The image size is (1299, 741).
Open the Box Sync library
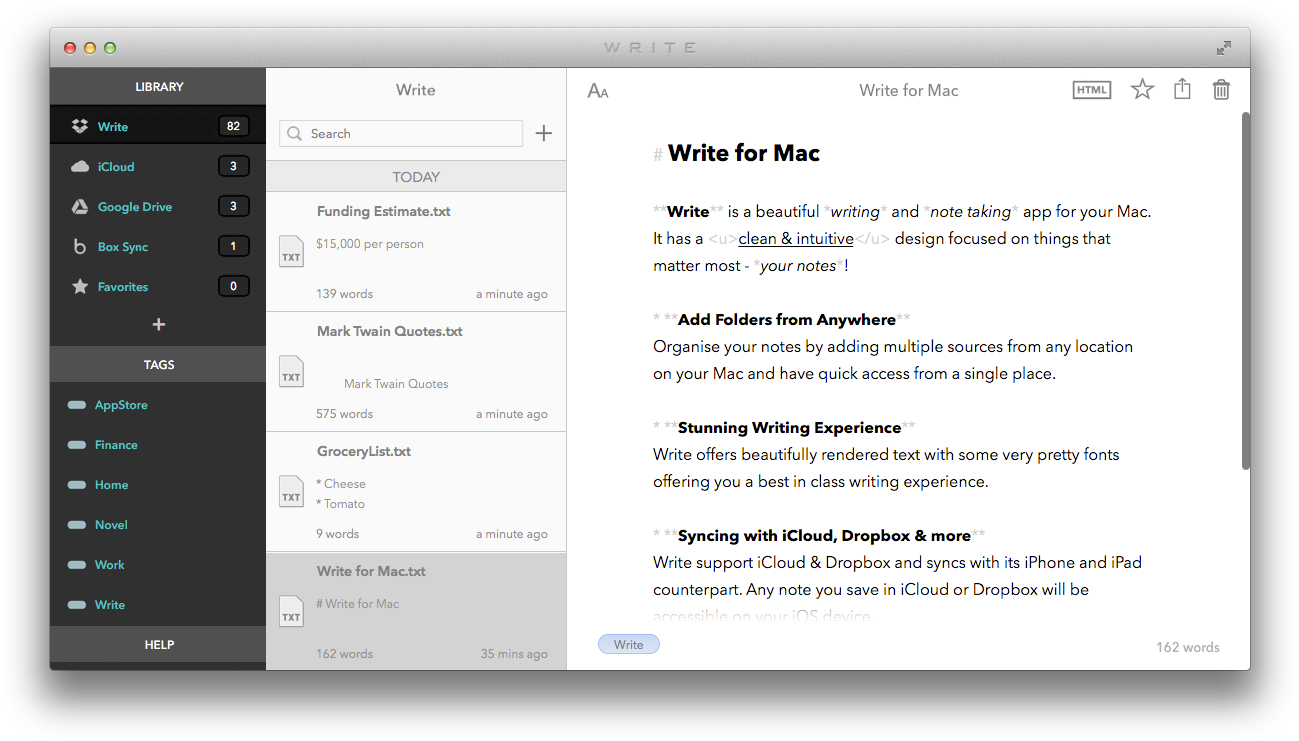158,246
